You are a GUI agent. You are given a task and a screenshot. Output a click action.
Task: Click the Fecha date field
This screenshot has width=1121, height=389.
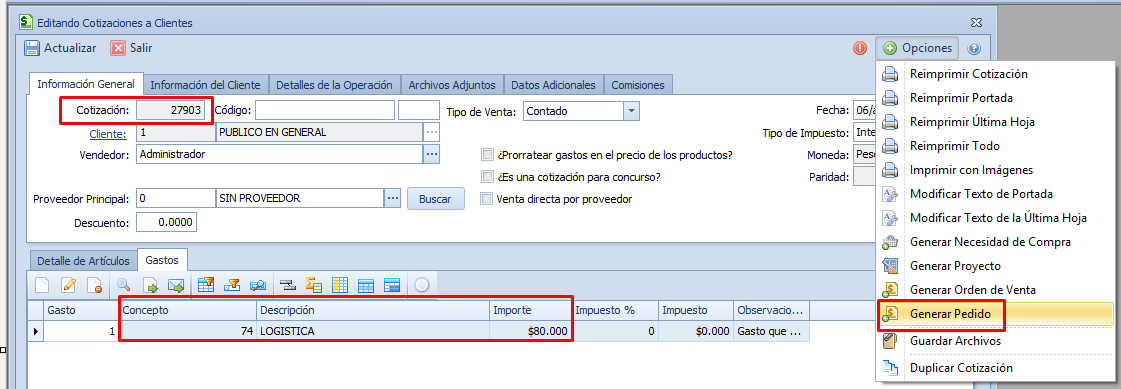pos(864,111)
